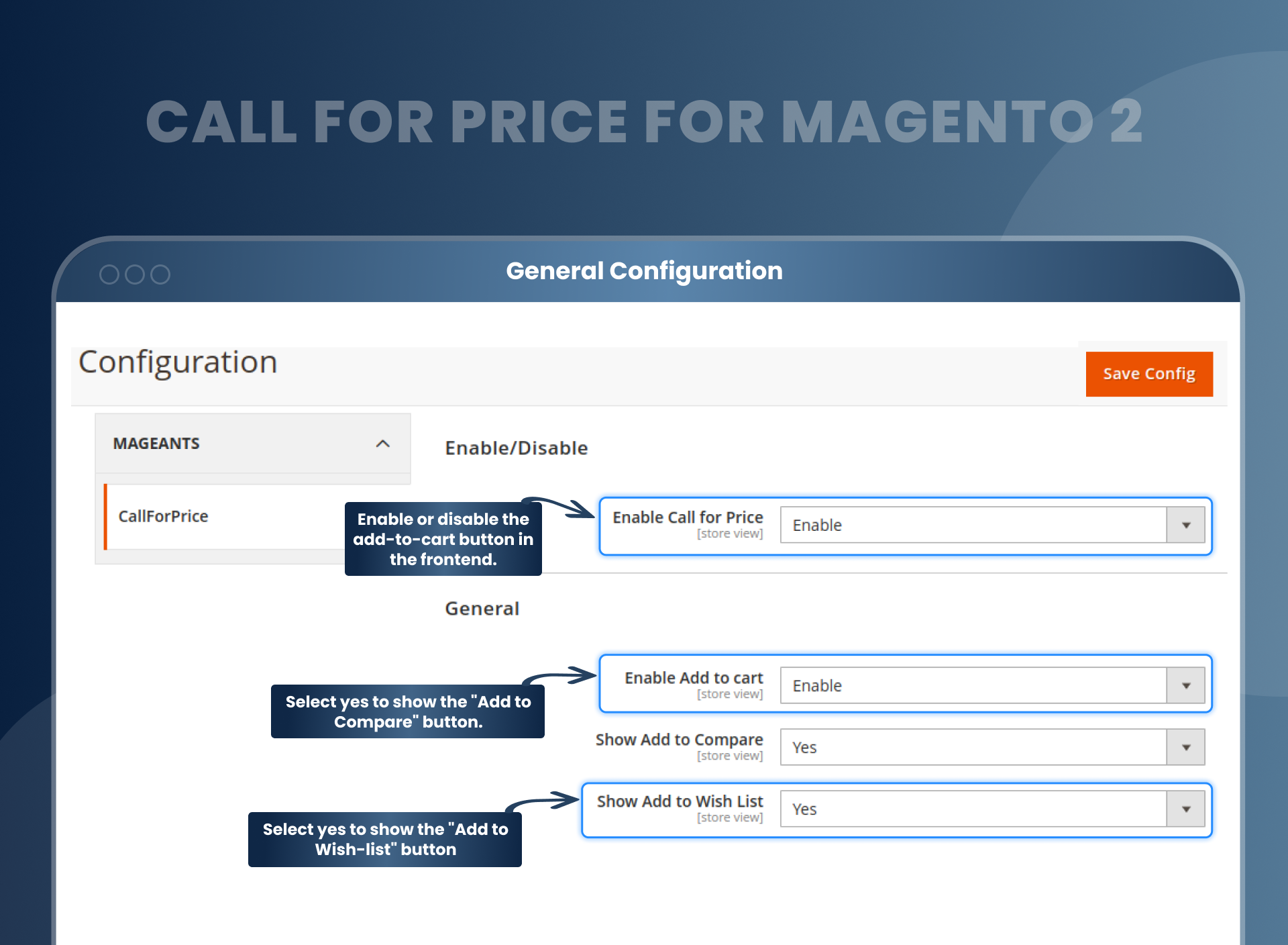The image size is (1288, 945).
Task: Click the Enable Add to cart select field
Action: [x=973, y=685]
